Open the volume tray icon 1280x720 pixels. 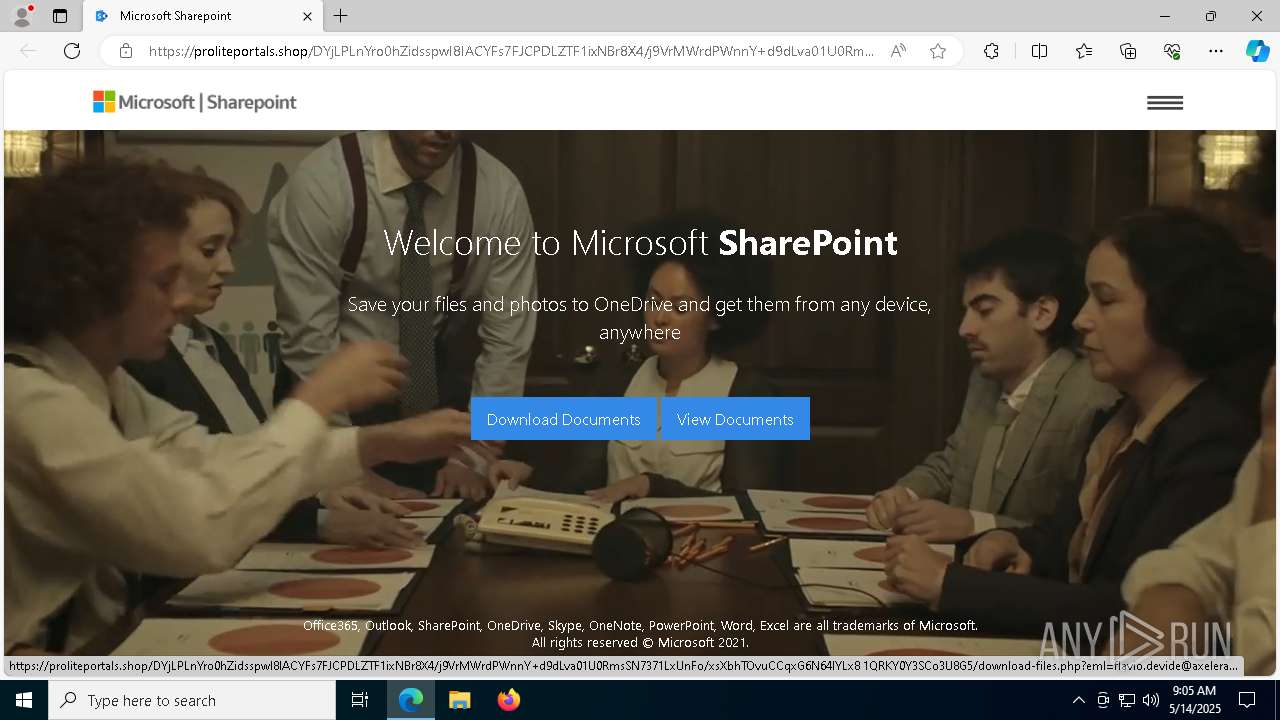pos(1151,700)
